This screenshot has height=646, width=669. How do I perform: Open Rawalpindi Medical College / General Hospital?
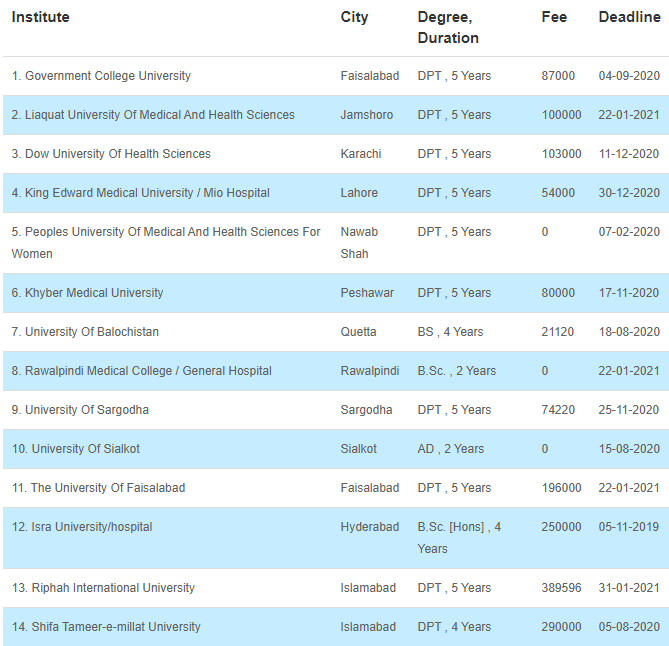click(x=142, y=371)
